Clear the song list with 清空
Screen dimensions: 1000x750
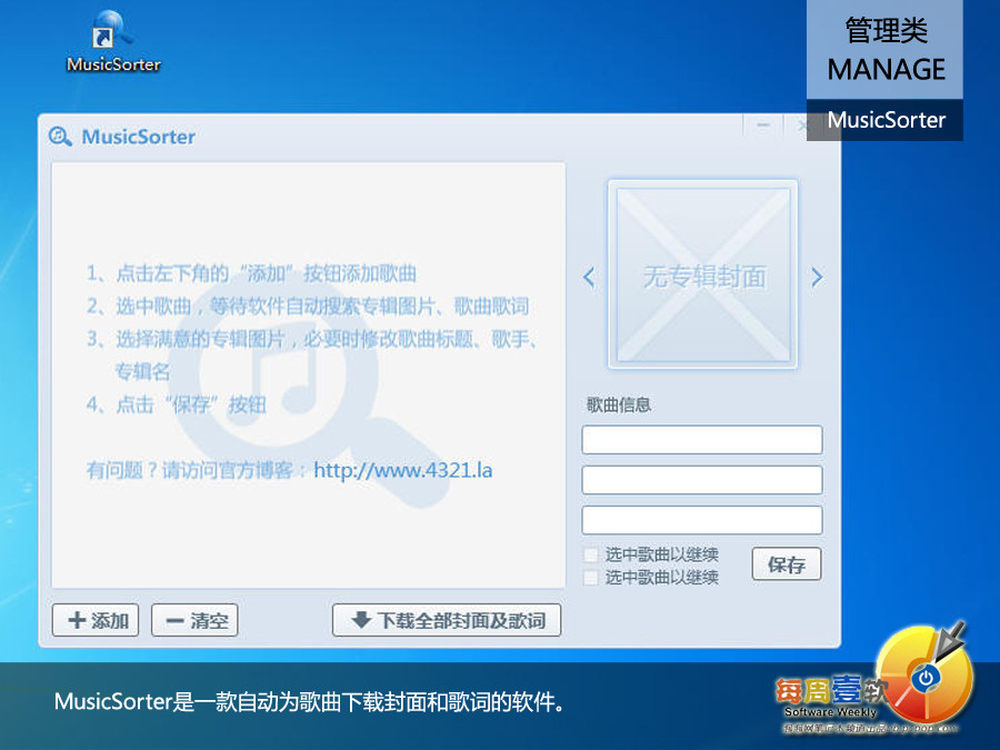195,620
